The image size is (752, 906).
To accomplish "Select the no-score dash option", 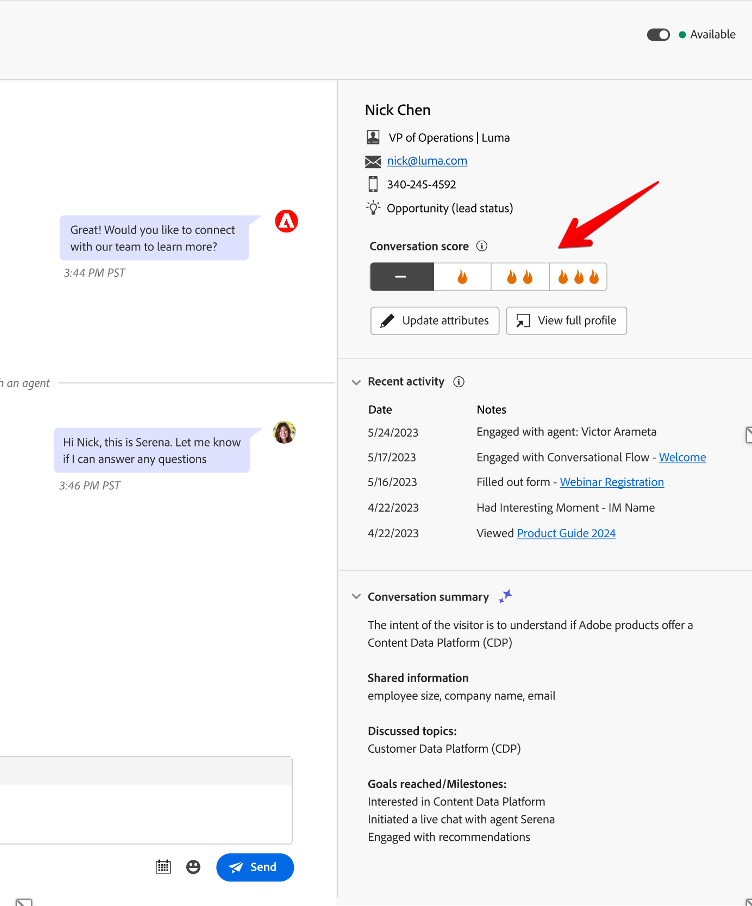I will coord(402,277).
